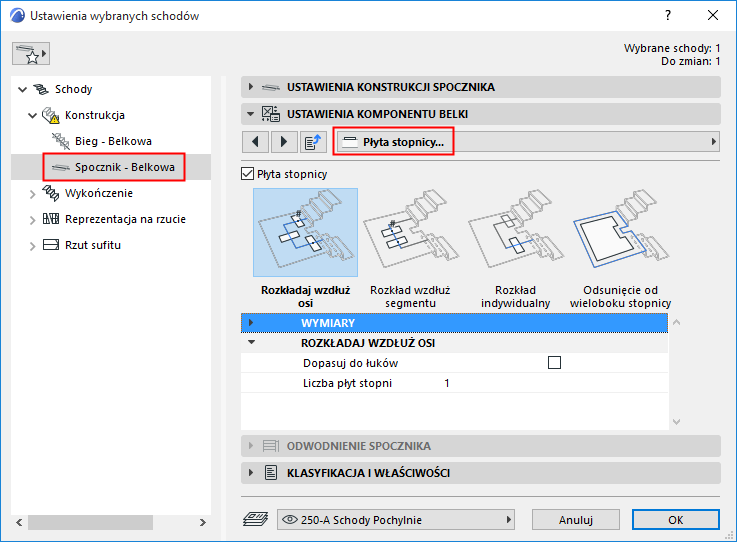Screen dimensions: 737x542
Task: Click the Reprezentacja na rzucie icon
Action: click(x=51, y=219)
